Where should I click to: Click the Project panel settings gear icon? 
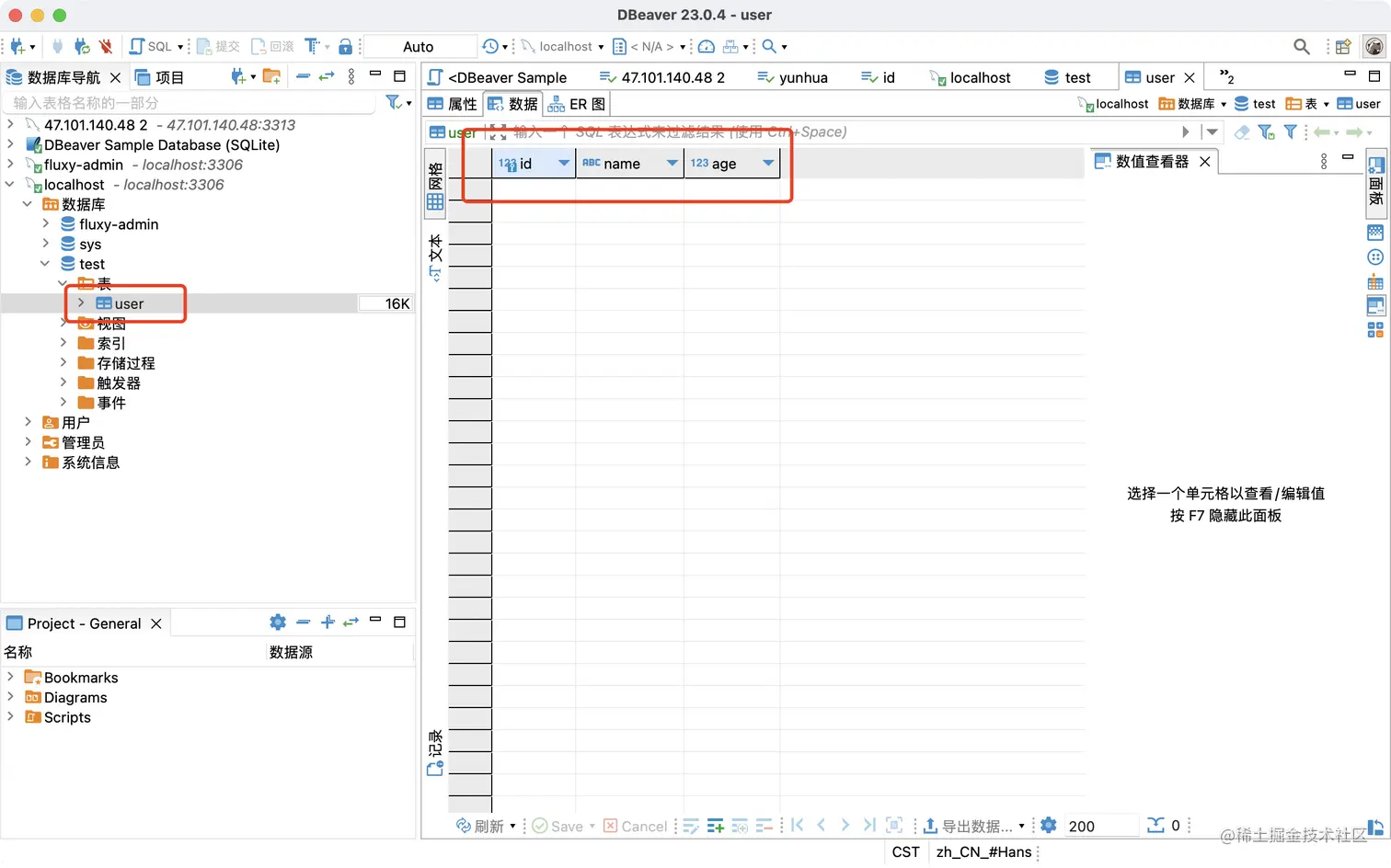(278, 622)
